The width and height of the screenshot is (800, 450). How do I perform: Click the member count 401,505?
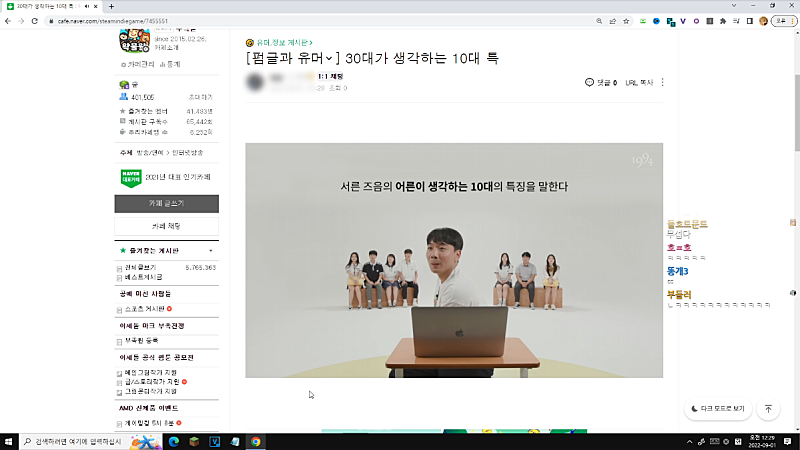(142, 97)
